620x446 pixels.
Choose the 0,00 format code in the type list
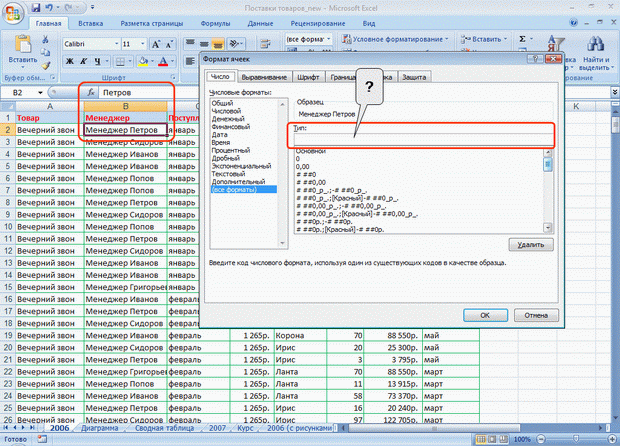(x=302, y=166)
